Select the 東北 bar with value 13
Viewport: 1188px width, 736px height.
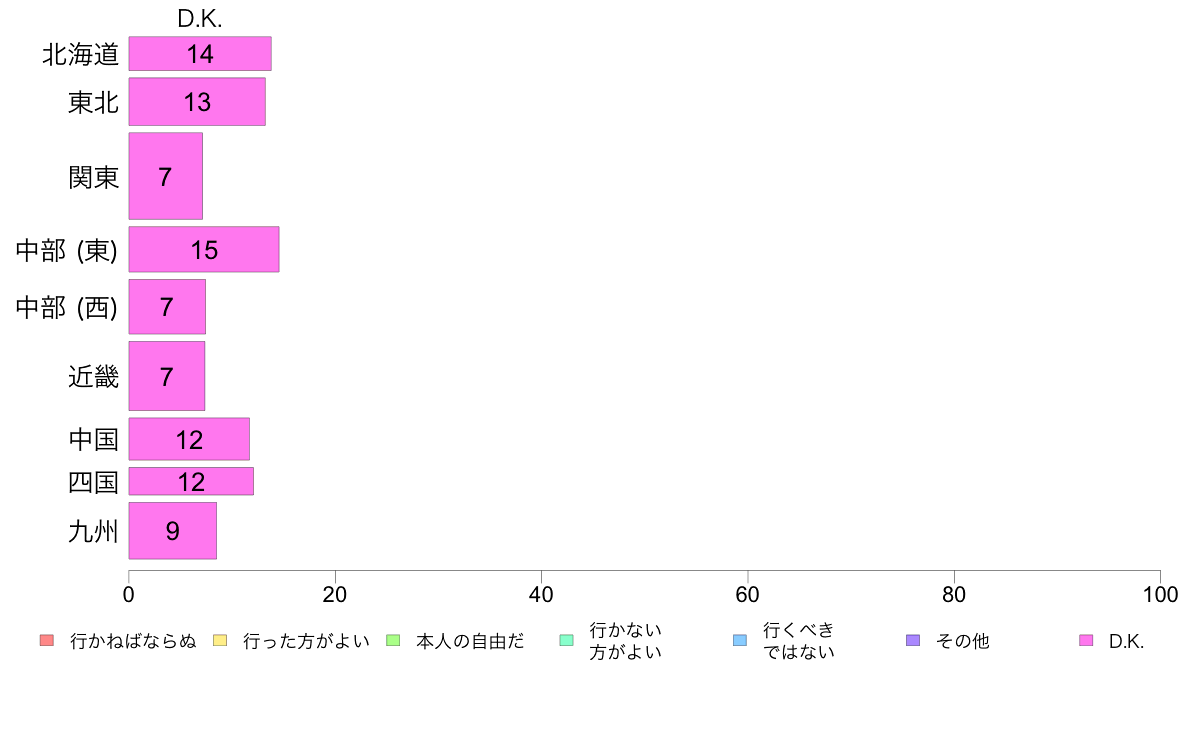197,101
